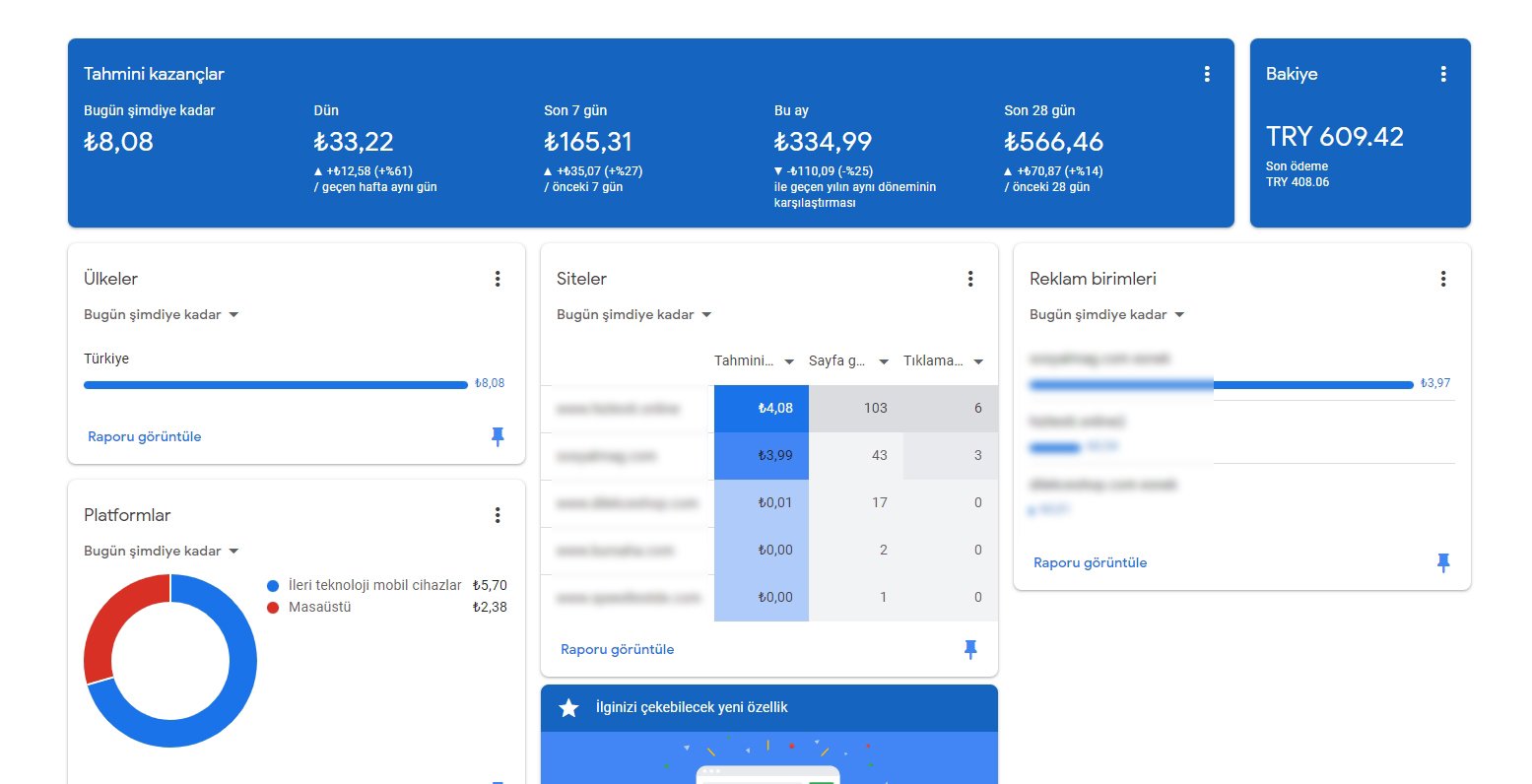Open Raporu görüntüle link in Ülkeler card
This screenshot has width=1532, height=784.
145,436
